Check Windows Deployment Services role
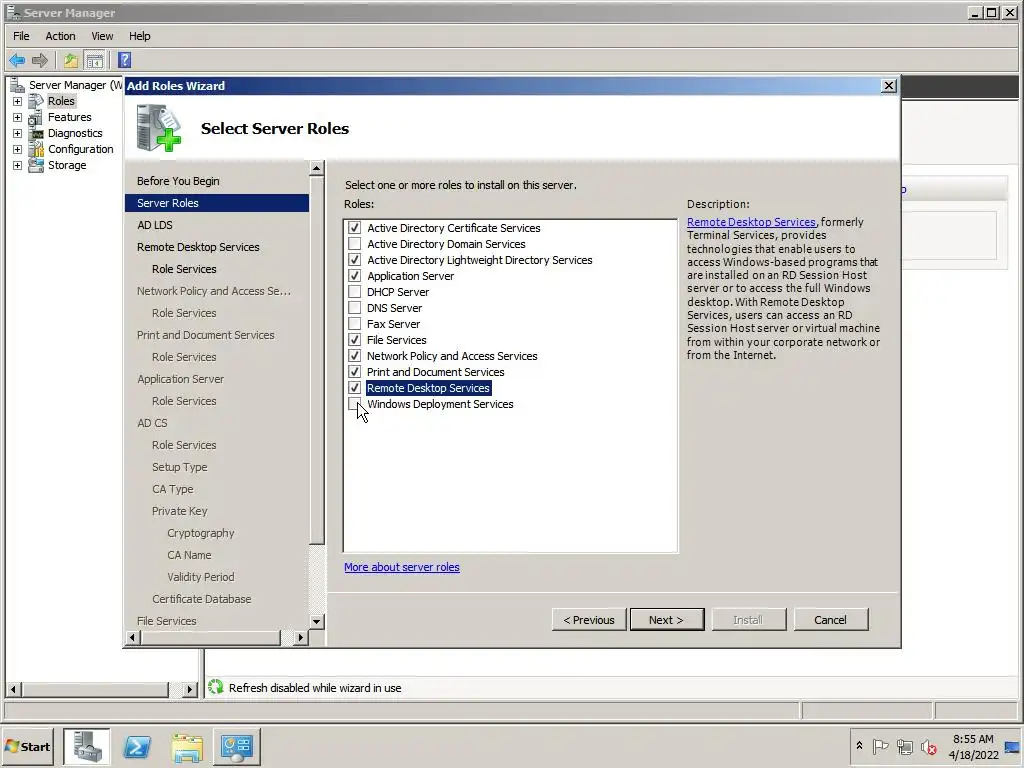Screen dimensions: 1024x768 pos(355,404)
